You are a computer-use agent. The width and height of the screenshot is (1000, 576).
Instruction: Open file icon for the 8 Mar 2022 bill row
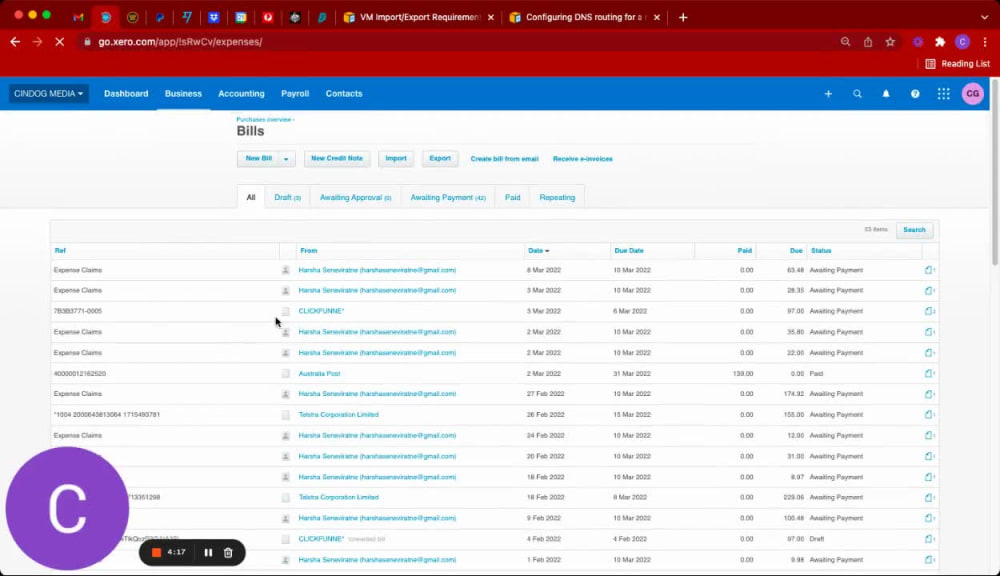(x=929, y=270)
